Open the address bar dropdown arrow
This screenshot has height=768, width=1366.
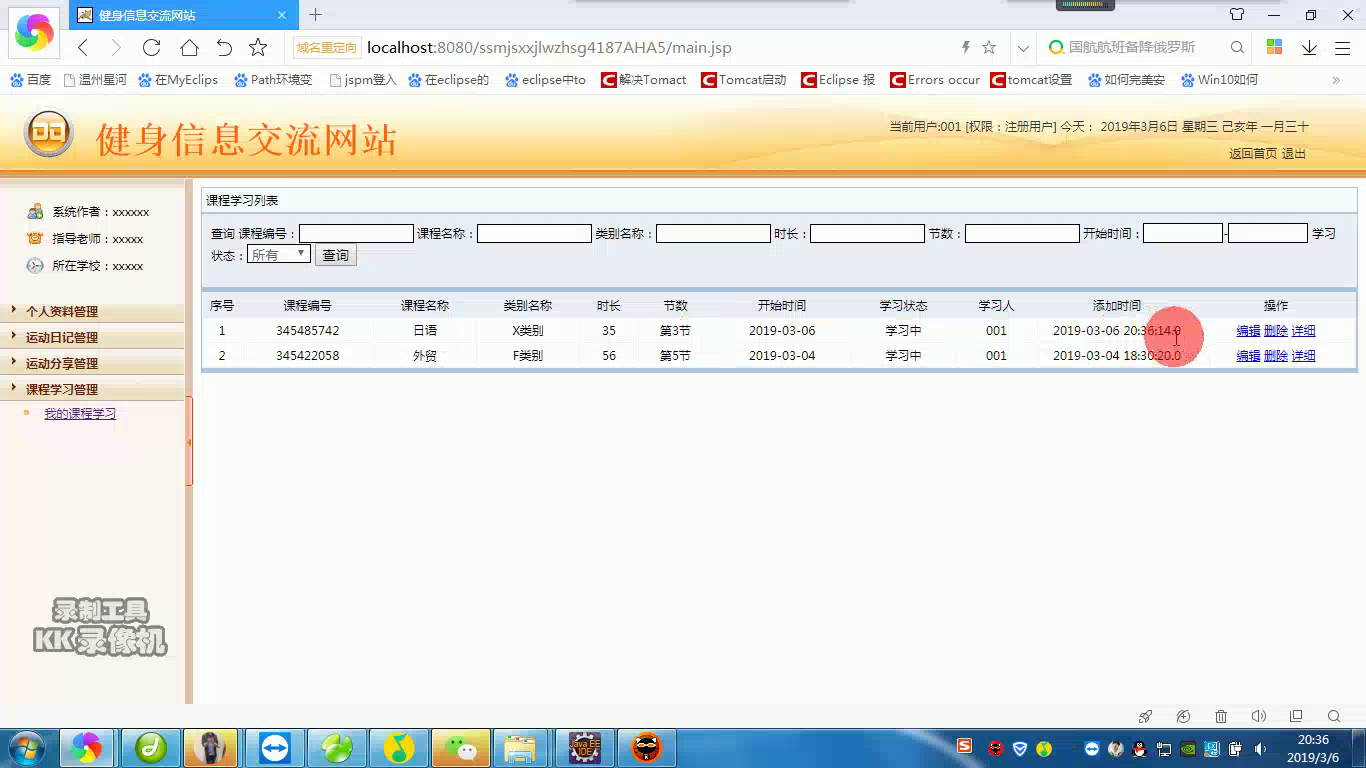1023,47
